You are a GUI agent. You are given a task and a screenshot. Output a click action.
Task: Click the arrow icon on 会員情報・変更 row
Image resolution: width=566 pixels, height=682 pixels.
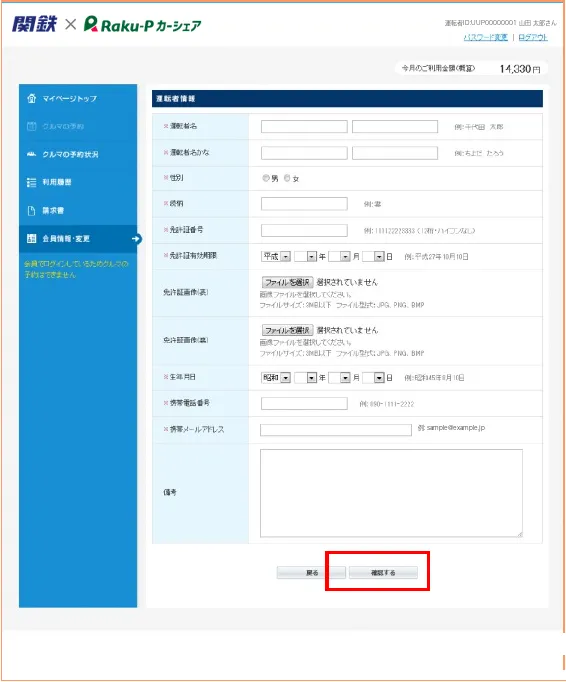pyautogui.click(x=137, y=239)
